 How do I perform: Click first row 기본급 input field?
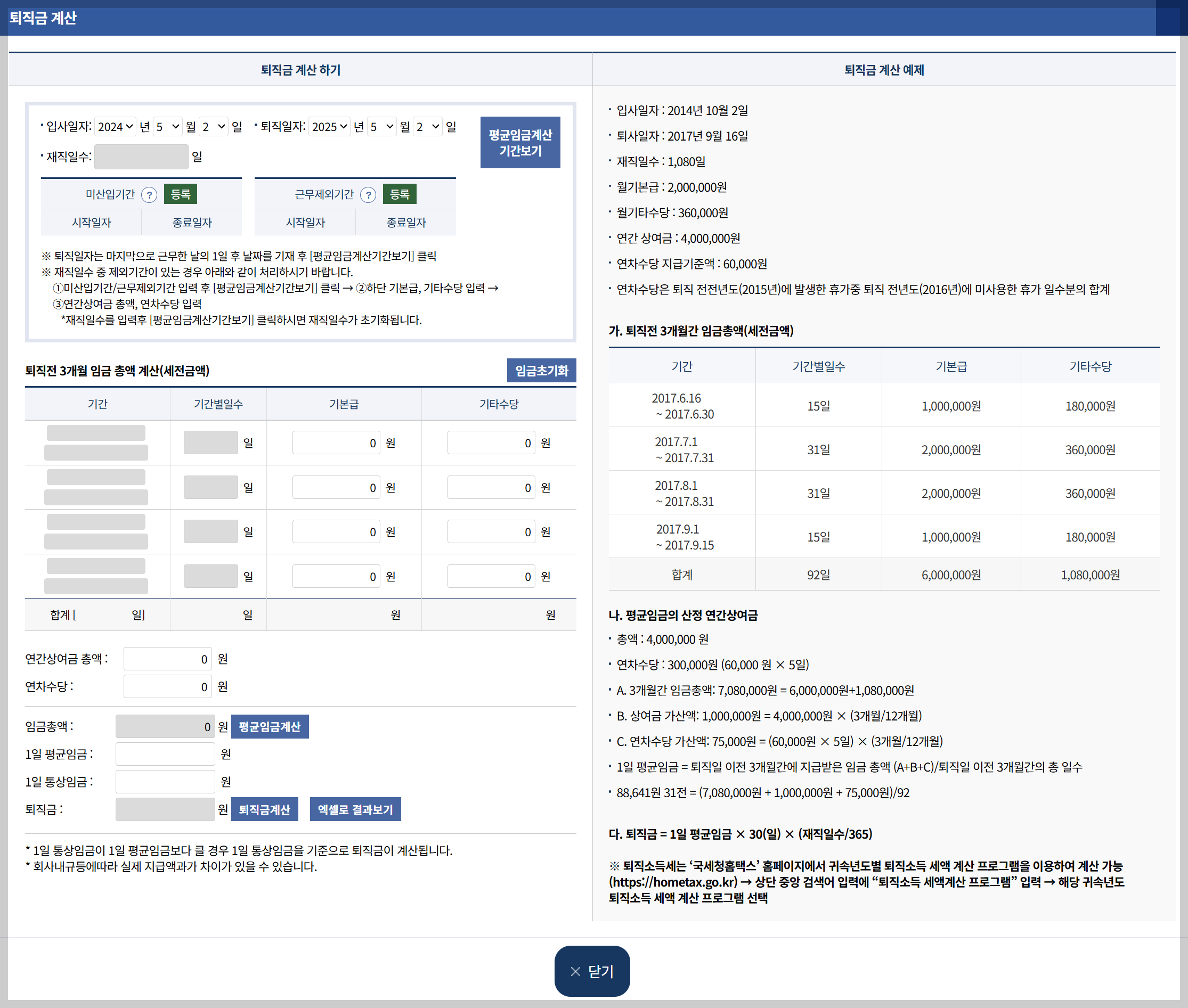pyautogui.click(x=336, y=443)
